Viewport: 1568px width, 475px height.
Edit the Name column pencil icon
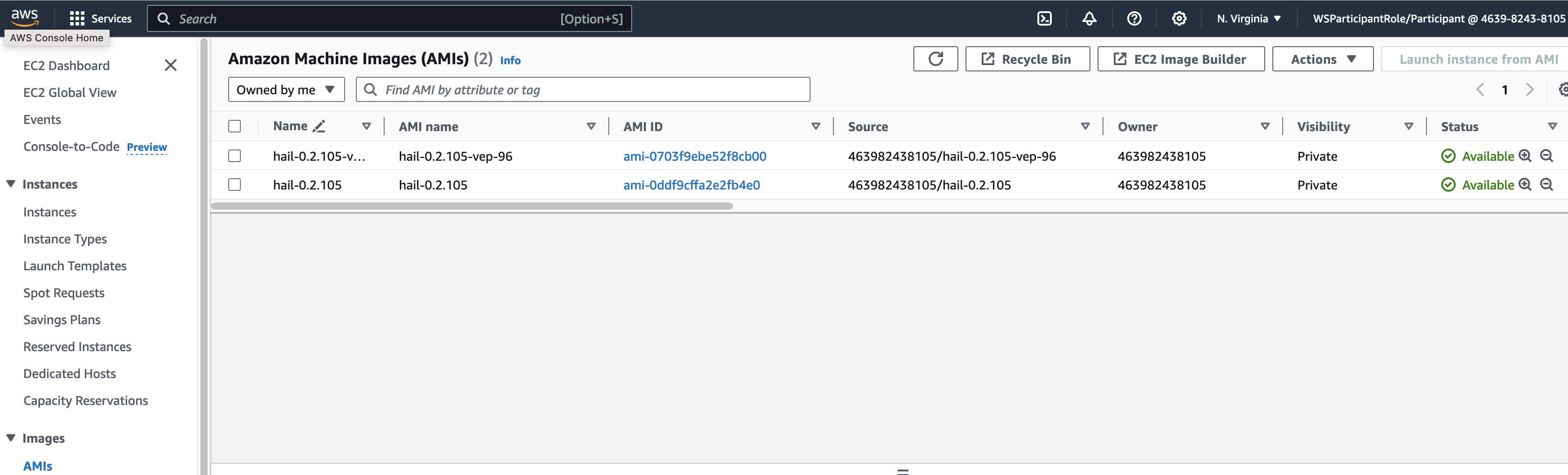[x=319, y=126]
